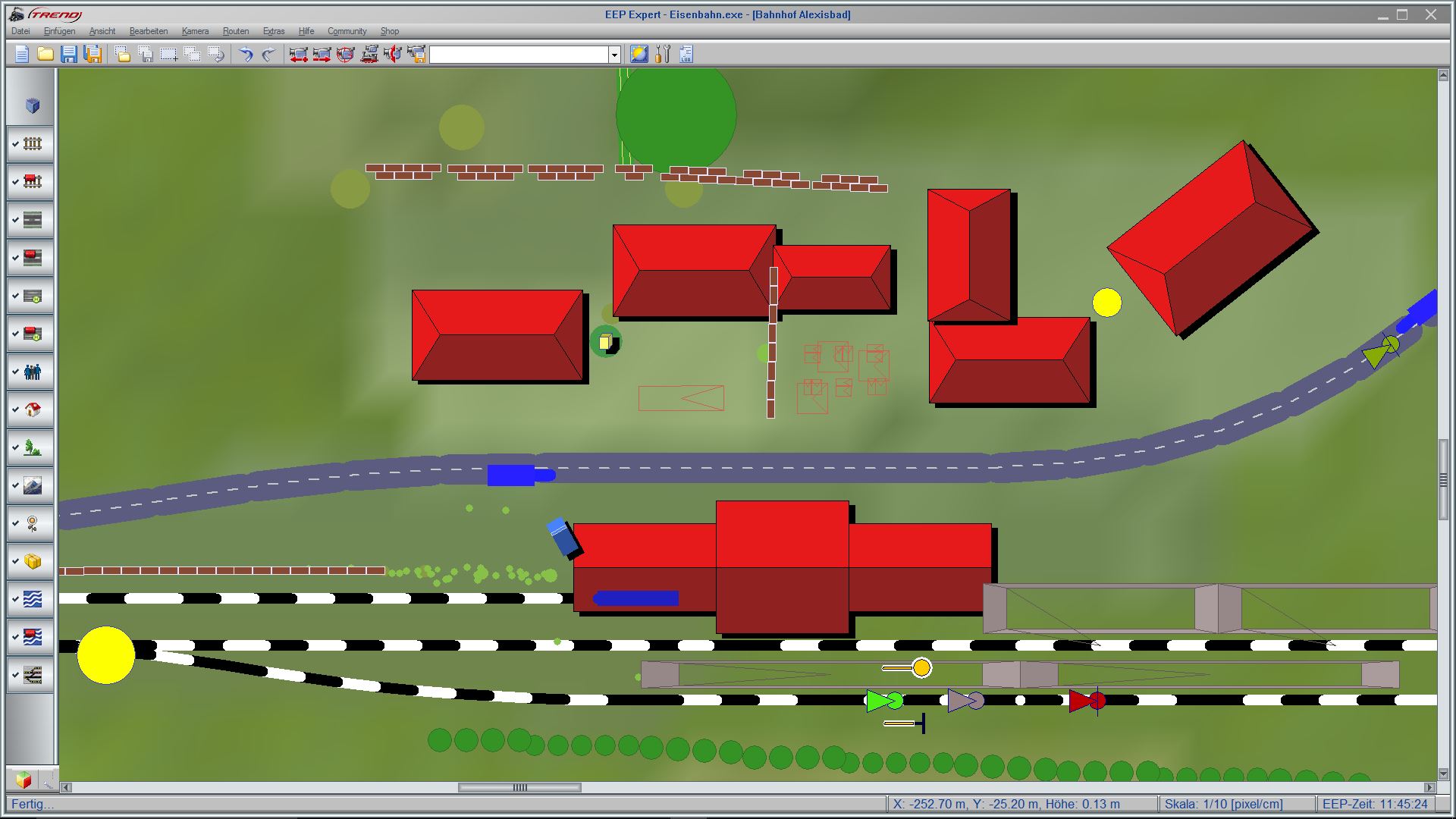Open the Kamera menu
1456x819 pixels.
195,31
